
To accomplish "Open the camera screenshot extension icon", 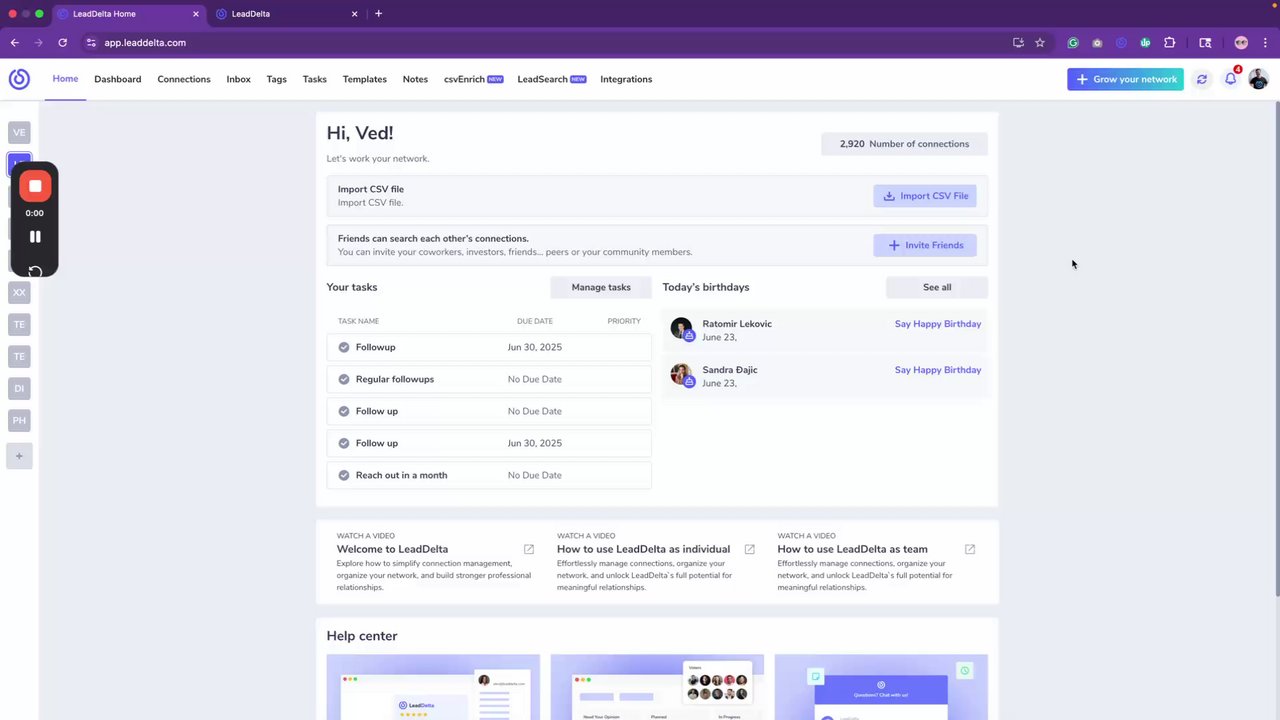I will pyautogui.click(x=1097, y=43).
